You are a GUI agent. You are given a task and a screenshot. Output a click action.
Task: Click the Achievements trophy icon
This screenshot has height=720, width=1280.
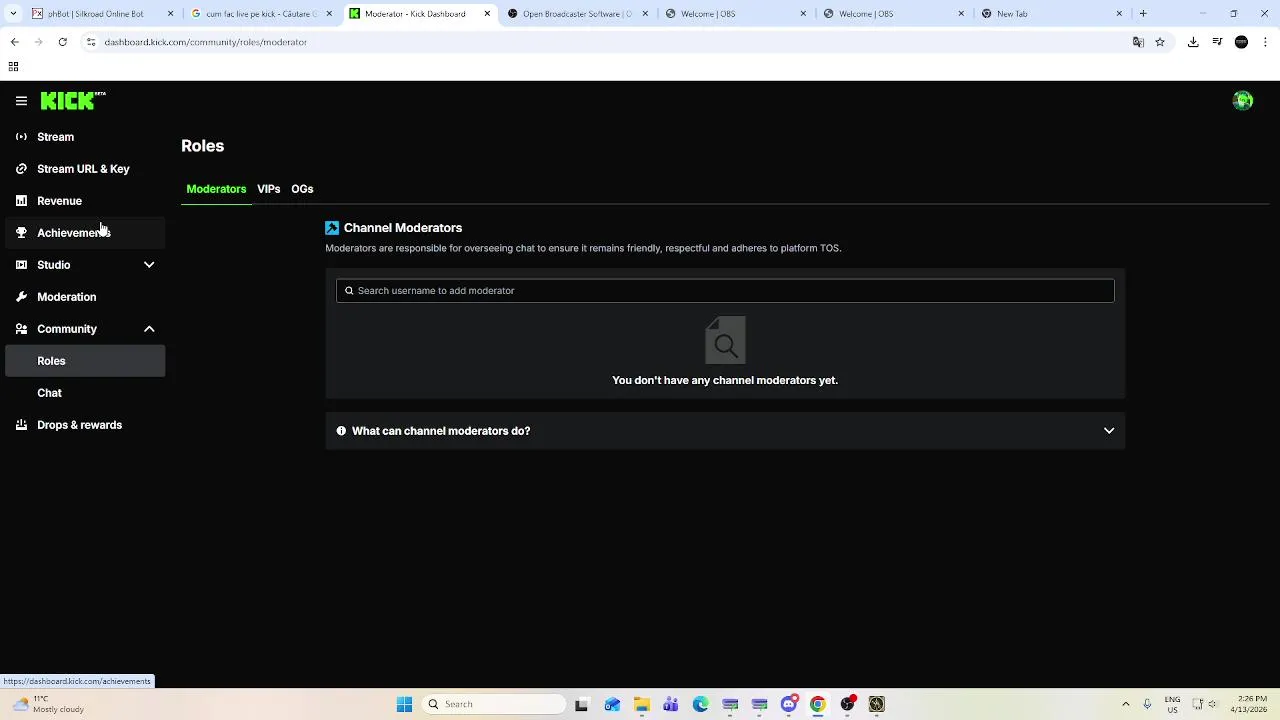click(x=21, y=233)
